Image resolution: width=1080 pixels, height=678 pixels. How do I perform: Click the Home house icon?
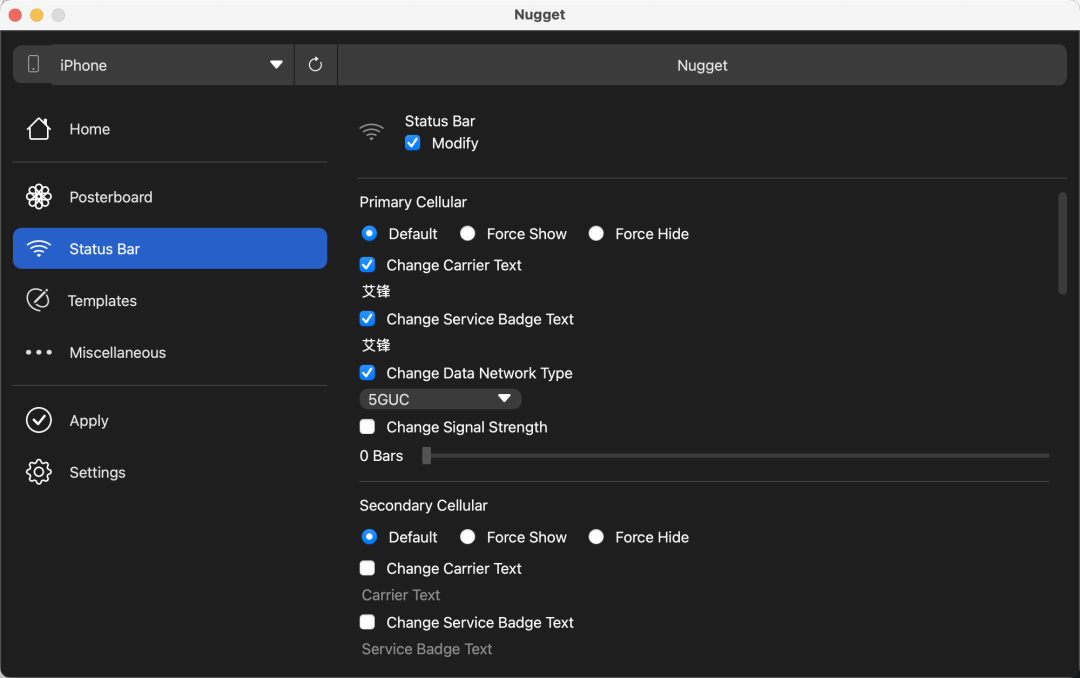pyautogui.click(x=39, y=129)
